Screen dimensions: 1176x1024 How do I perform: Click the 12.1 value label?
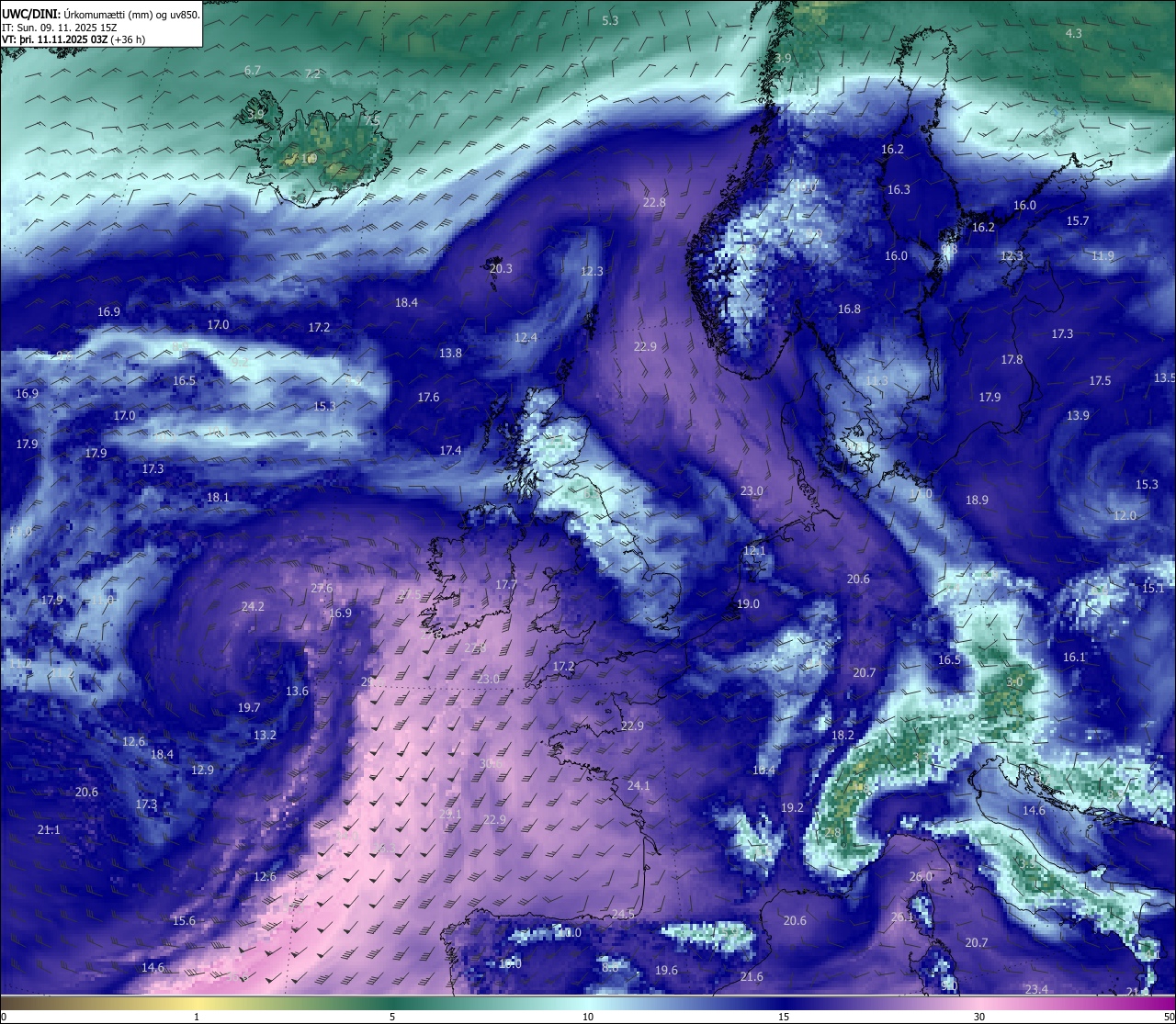coord(753,550)
